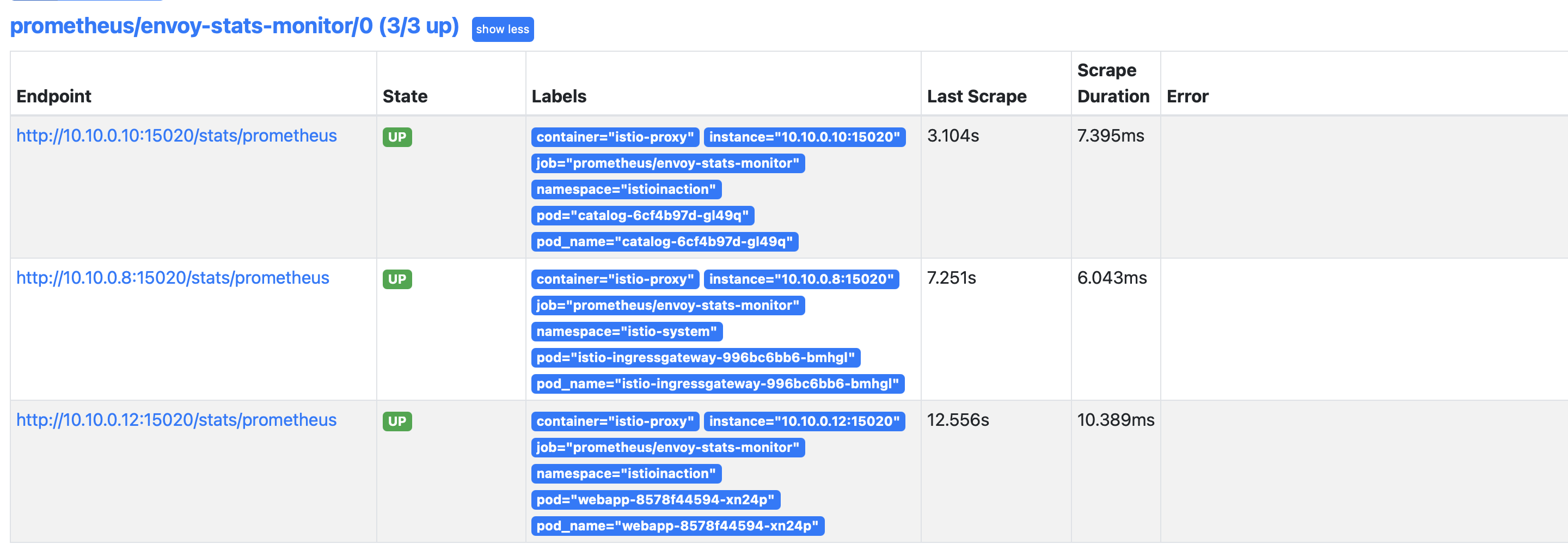This screenshot has height=550, width=1568.
Task: Select last scrape value 12.556s
Action: [x=958, y=420]
